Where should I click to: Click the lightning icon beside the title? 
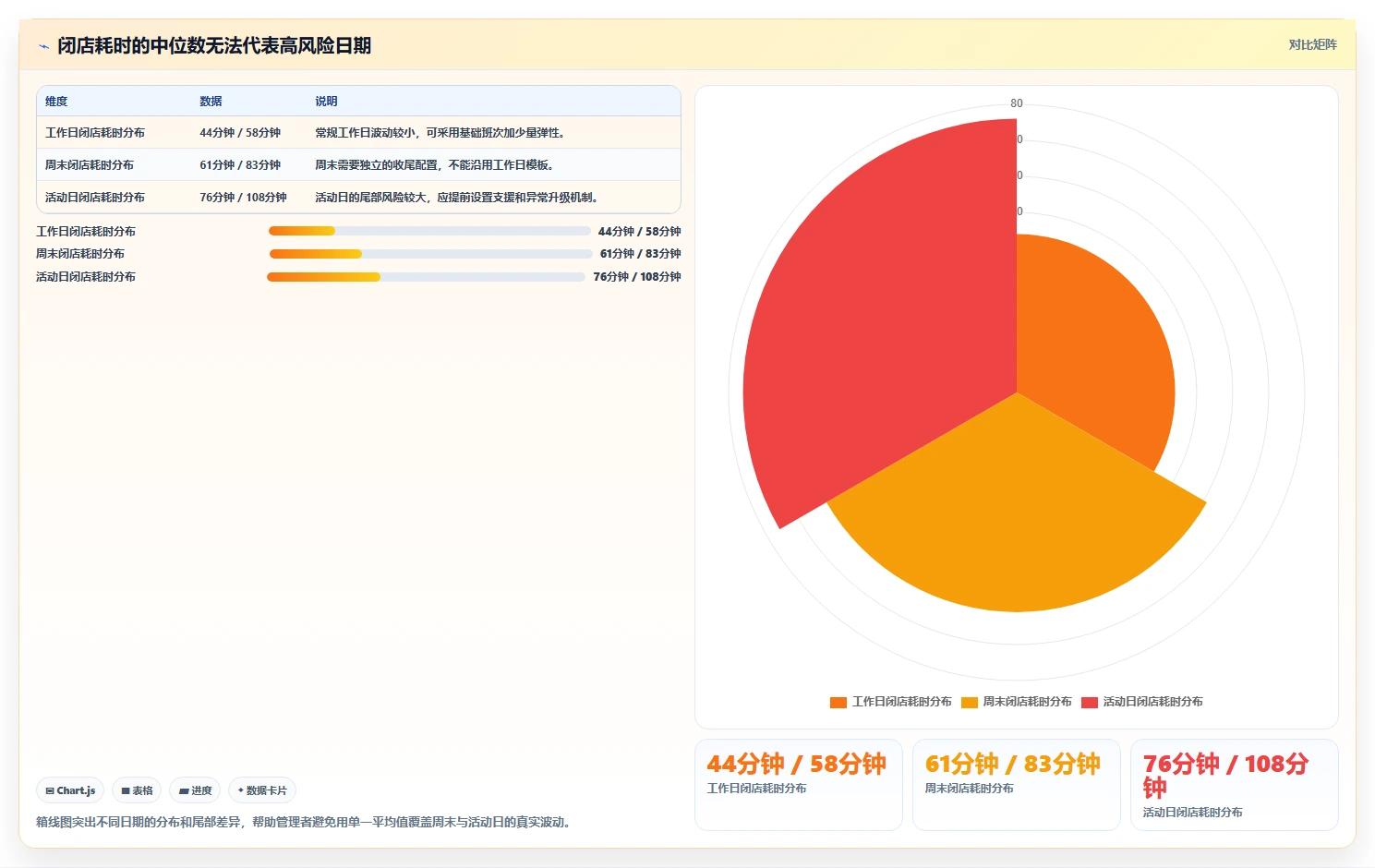coord(43,46)
